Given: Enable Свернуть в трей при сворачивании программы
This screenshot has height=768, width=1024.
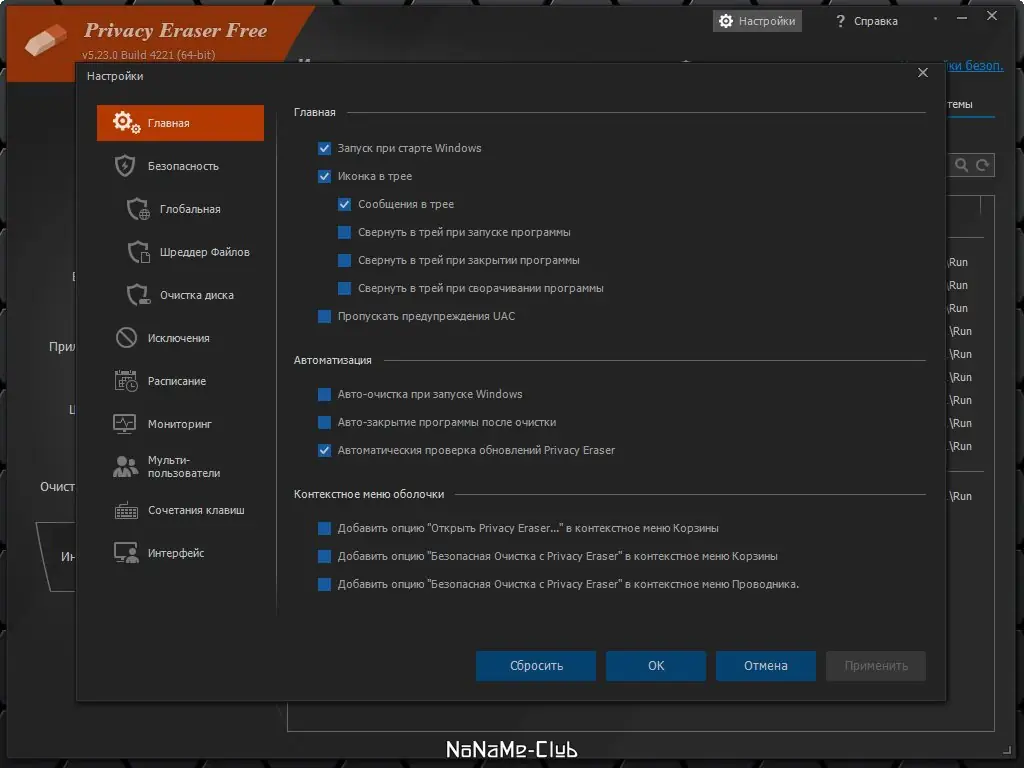Looking at the screenshot, I should [345, 288].
